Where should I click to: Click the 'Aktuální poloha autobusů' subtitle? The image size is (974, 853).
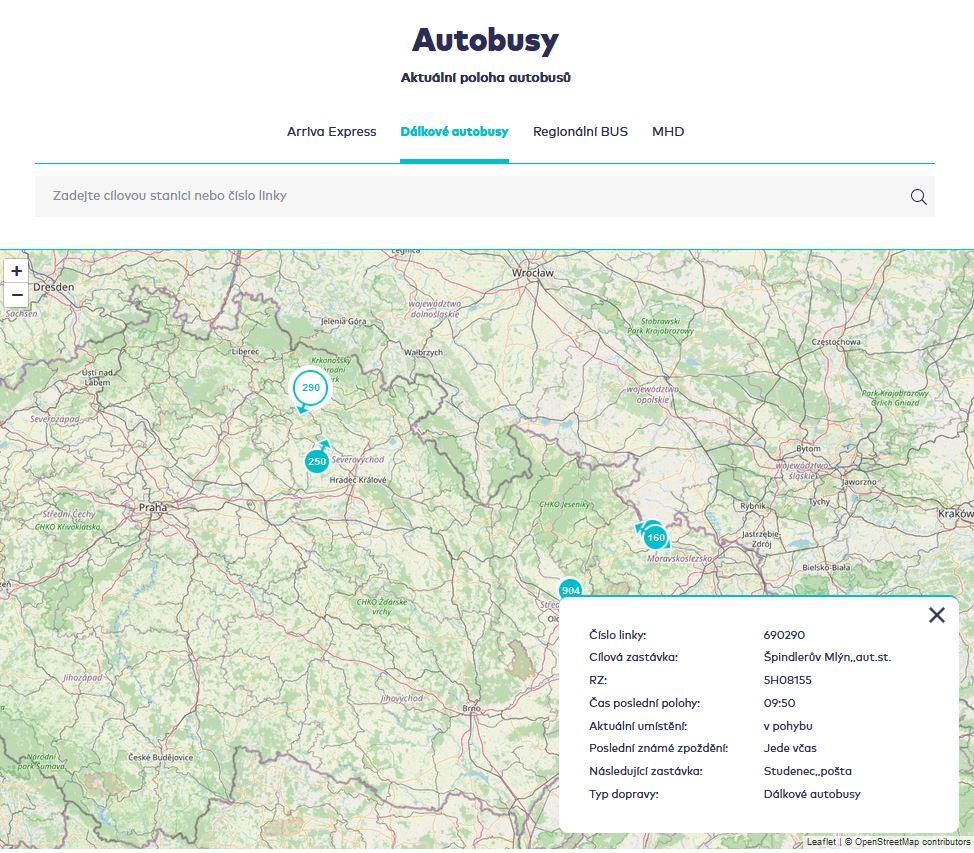[x=485, y=78]
